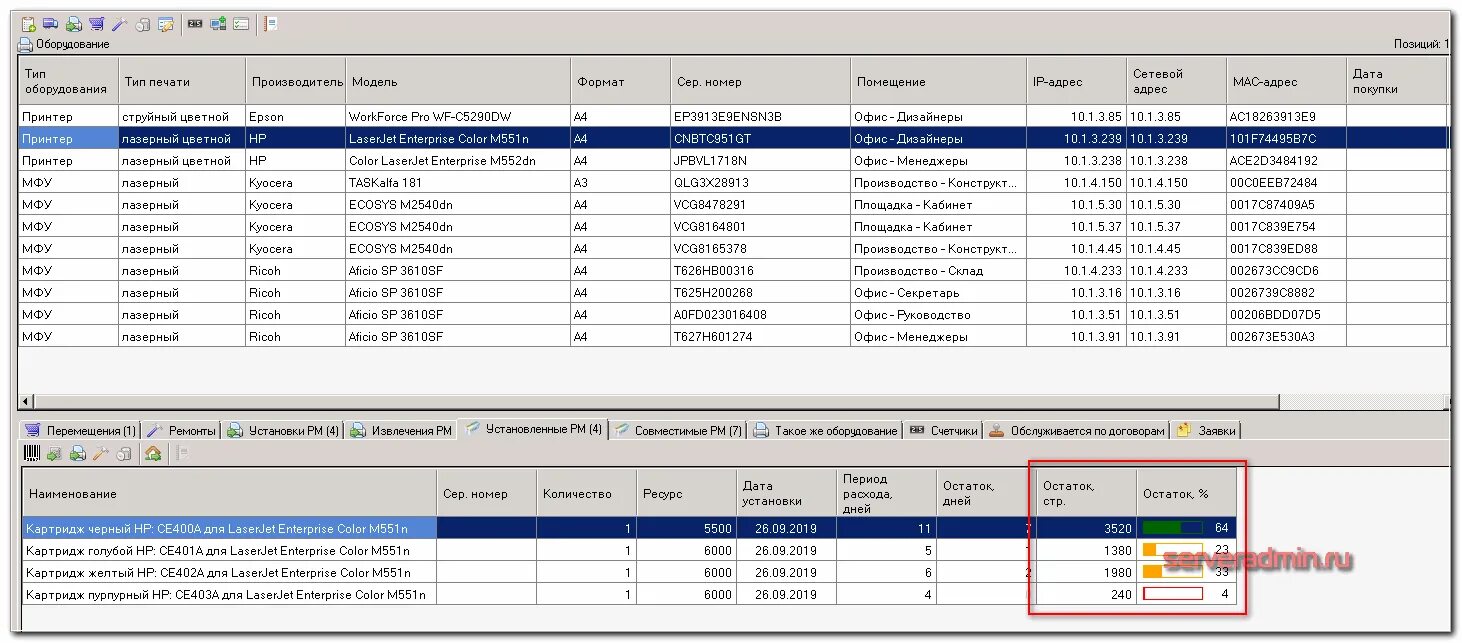Open the Такое же оборудование tab
This screenshot has height=643, width=1462.
click(826, 431)
